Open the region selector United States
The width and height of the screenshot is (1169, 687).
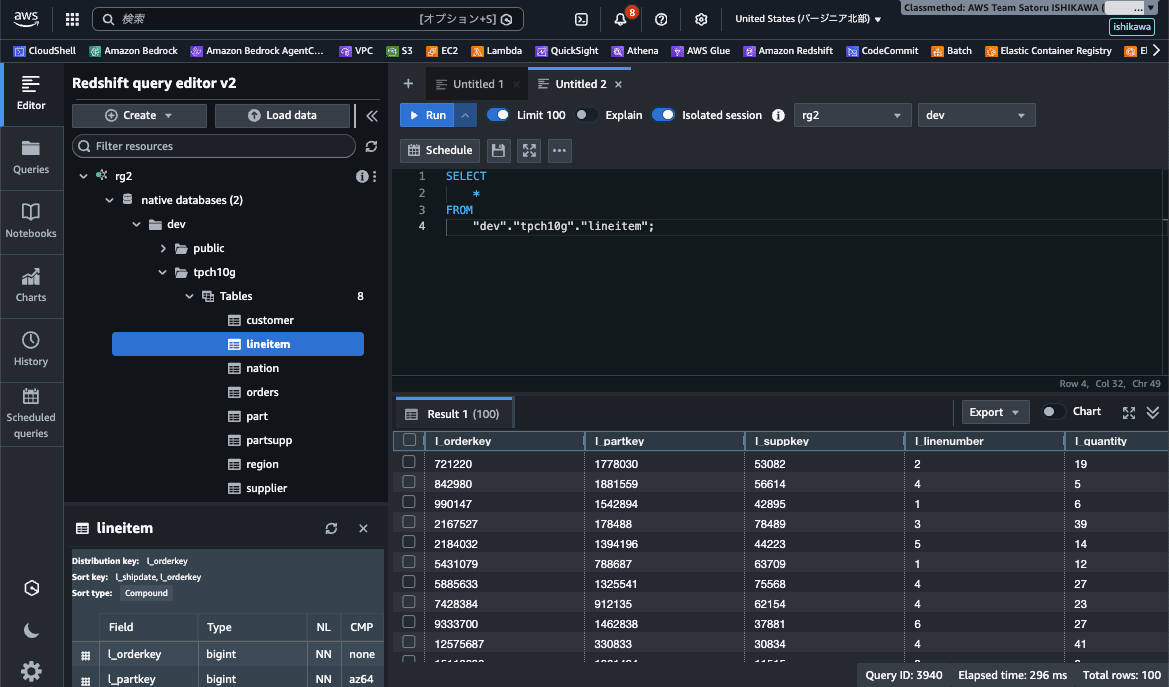(807, 19)
